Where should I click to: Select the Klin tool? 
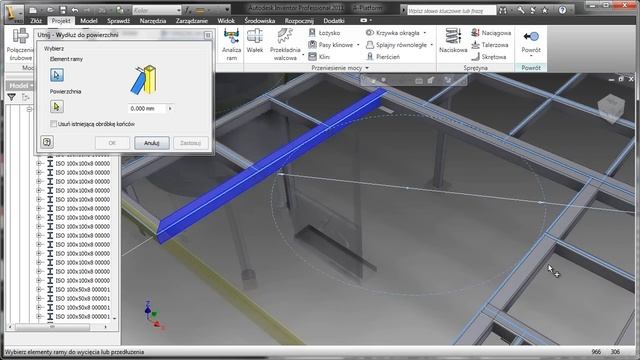click(320, 57)
